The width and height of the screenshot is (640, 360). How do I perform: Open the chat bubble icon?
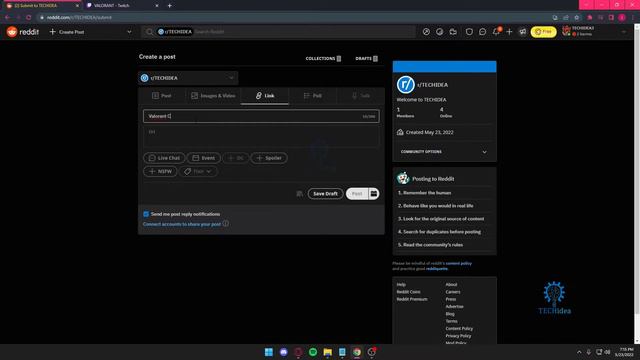(x=482, y=32)
